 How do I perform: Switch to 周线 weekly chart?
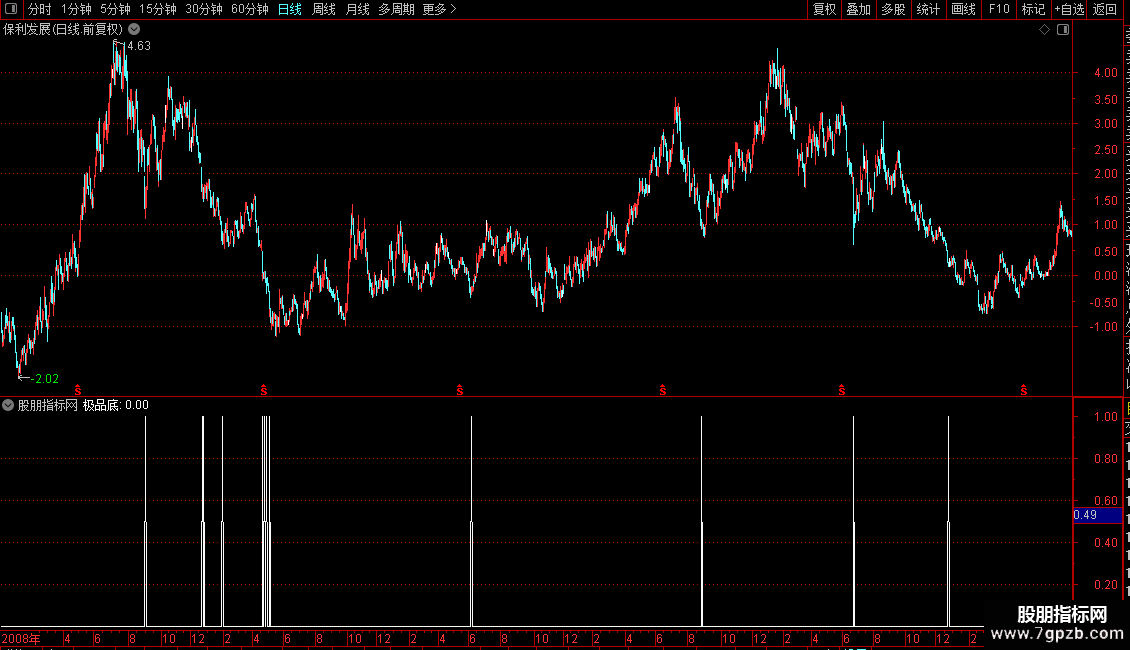(x=324, y=9)
